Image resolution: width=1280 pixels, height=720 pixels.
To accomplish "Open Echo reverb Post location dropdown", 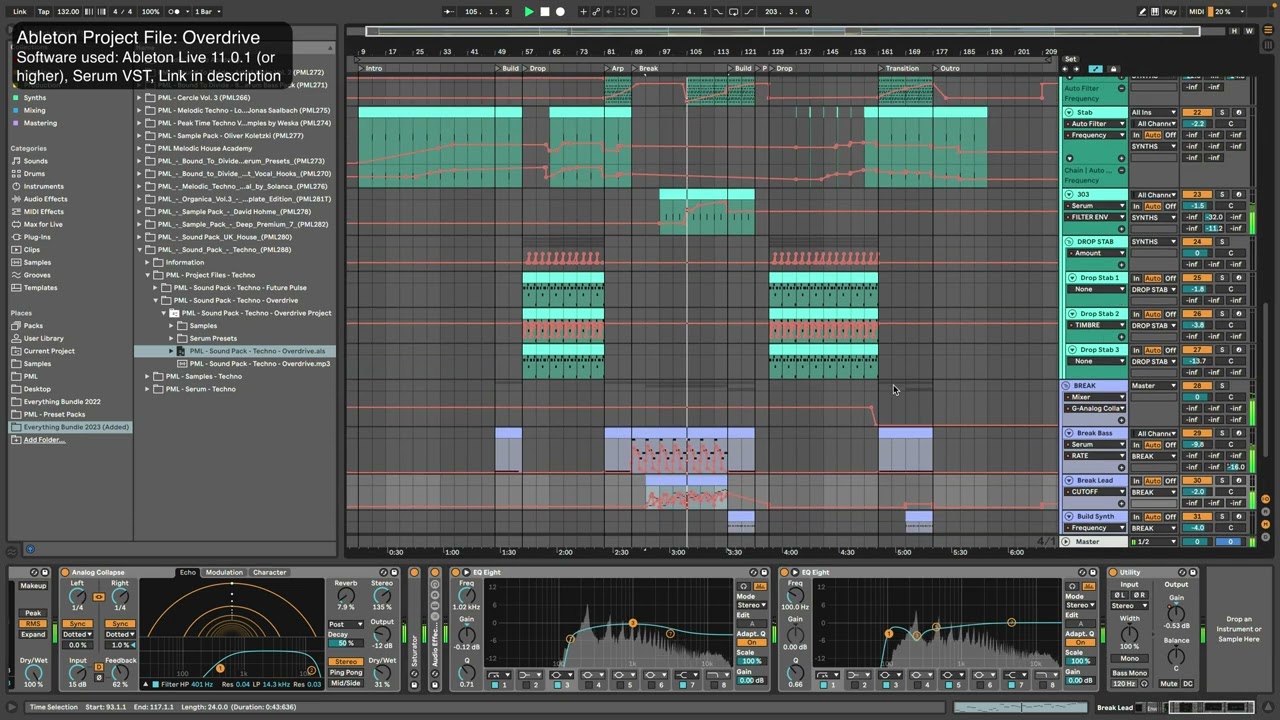I will pos(345,624).
